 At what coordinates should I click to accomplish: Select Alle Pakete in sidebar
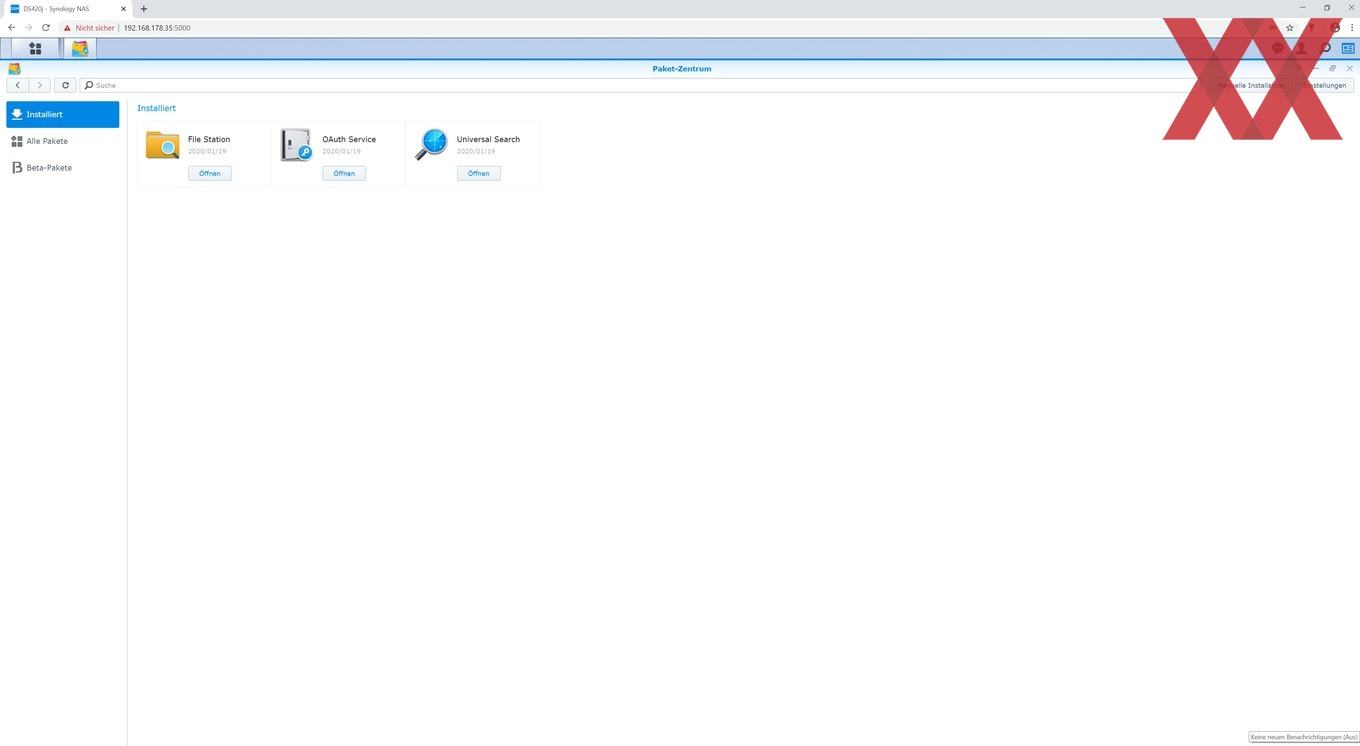[x=62, y=141]
